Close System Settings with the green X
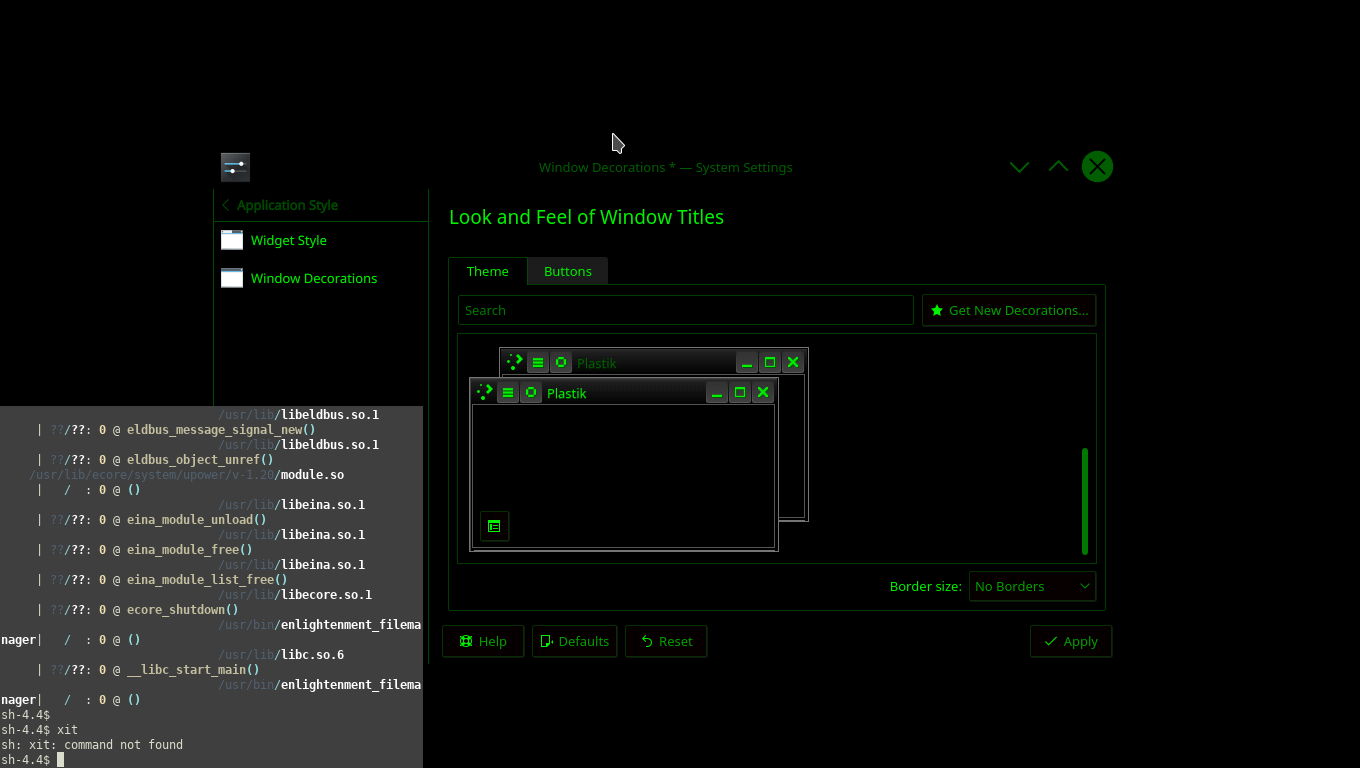 (1097, 167)
